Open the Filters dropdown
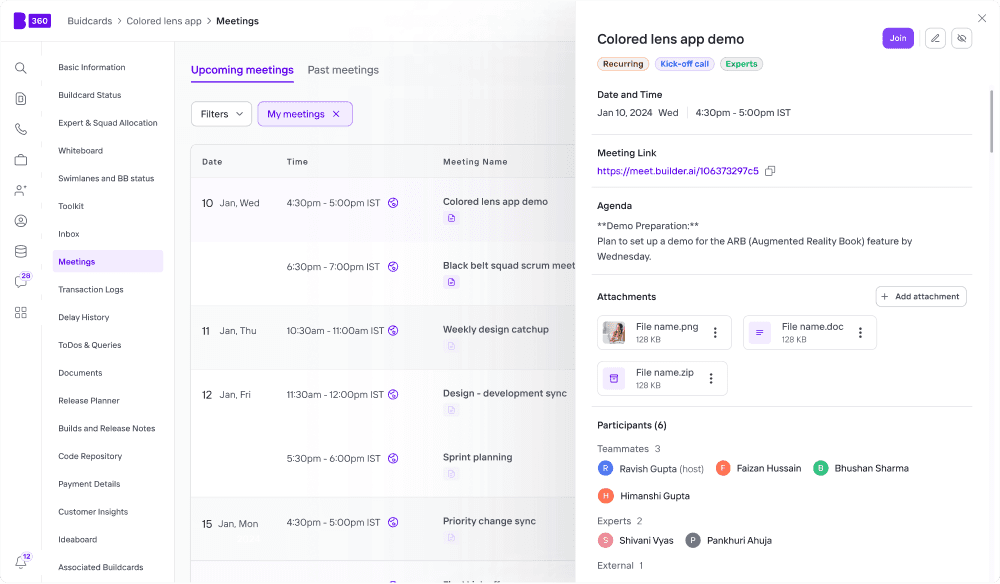Image resolution: width=1000 pixels, height=584 pixels. point(221,114)
